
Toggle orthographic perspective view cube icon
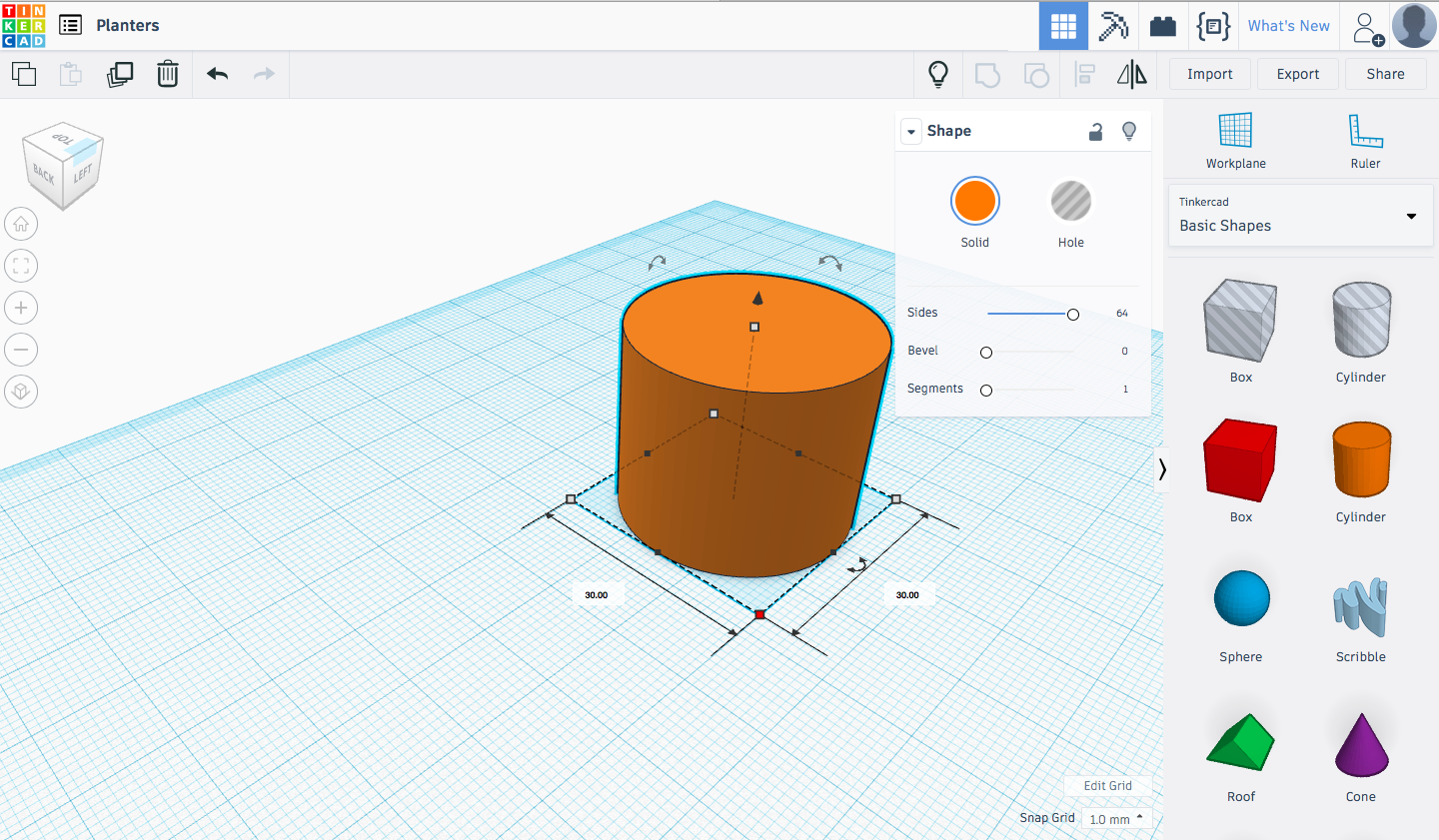[21, 392]
